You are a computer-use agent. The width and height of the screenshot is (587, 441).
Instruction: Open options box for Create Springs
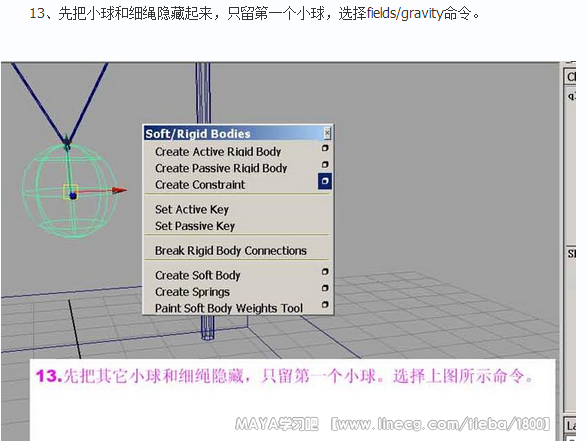pyautogui.click(x=325, y=288)
